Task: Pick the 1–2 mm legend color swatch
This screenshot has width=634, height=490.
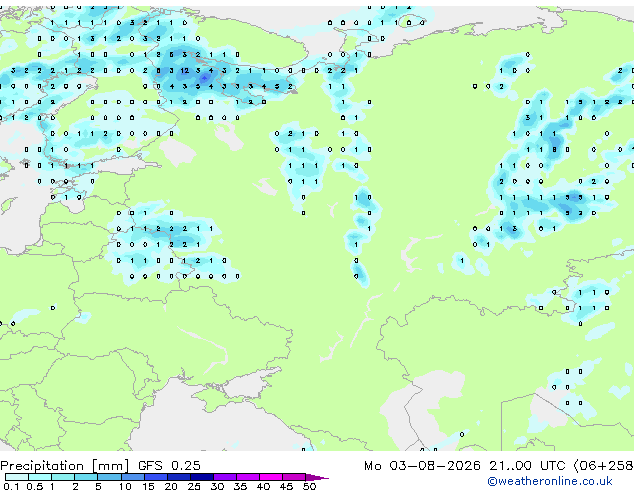Action: click(x=63, y=477)
